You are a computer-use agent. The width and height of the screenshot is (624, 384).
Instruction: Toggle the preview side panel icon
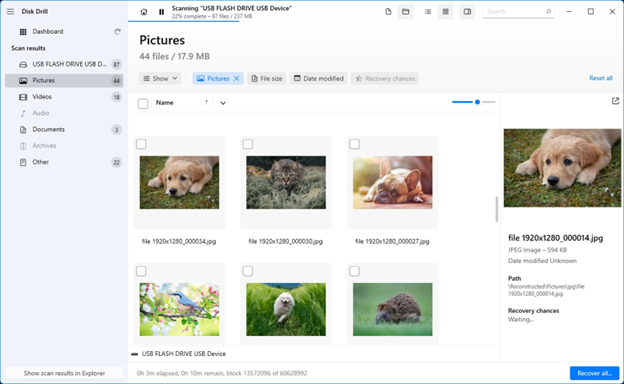point(467,12)
